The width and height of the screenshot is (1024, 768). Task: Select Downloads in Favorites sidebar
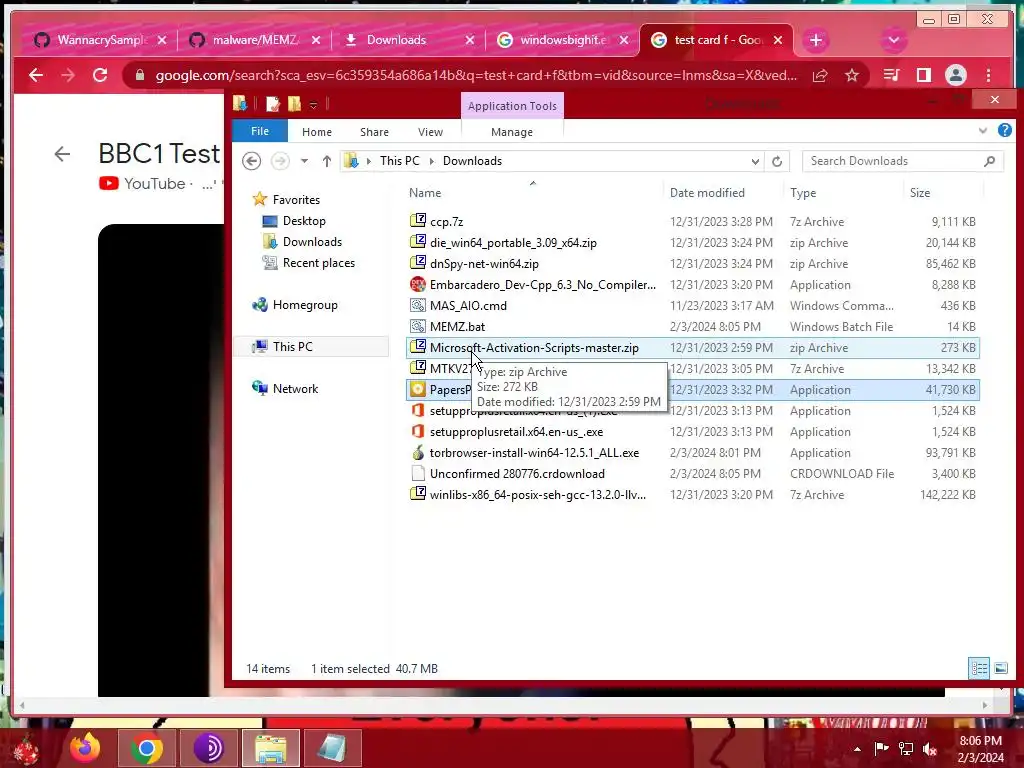312,242
